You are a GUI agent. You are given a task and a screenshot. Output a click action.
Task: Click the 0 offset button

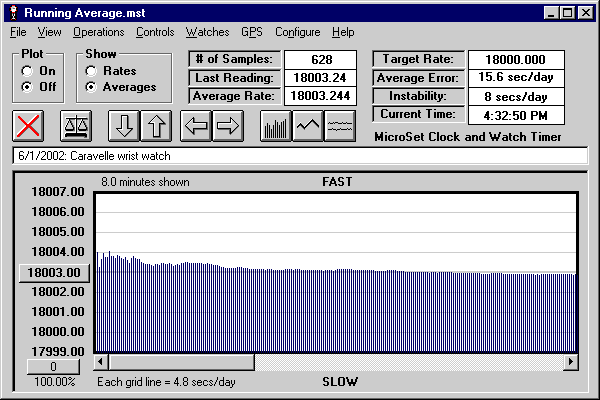coord(53,367)
